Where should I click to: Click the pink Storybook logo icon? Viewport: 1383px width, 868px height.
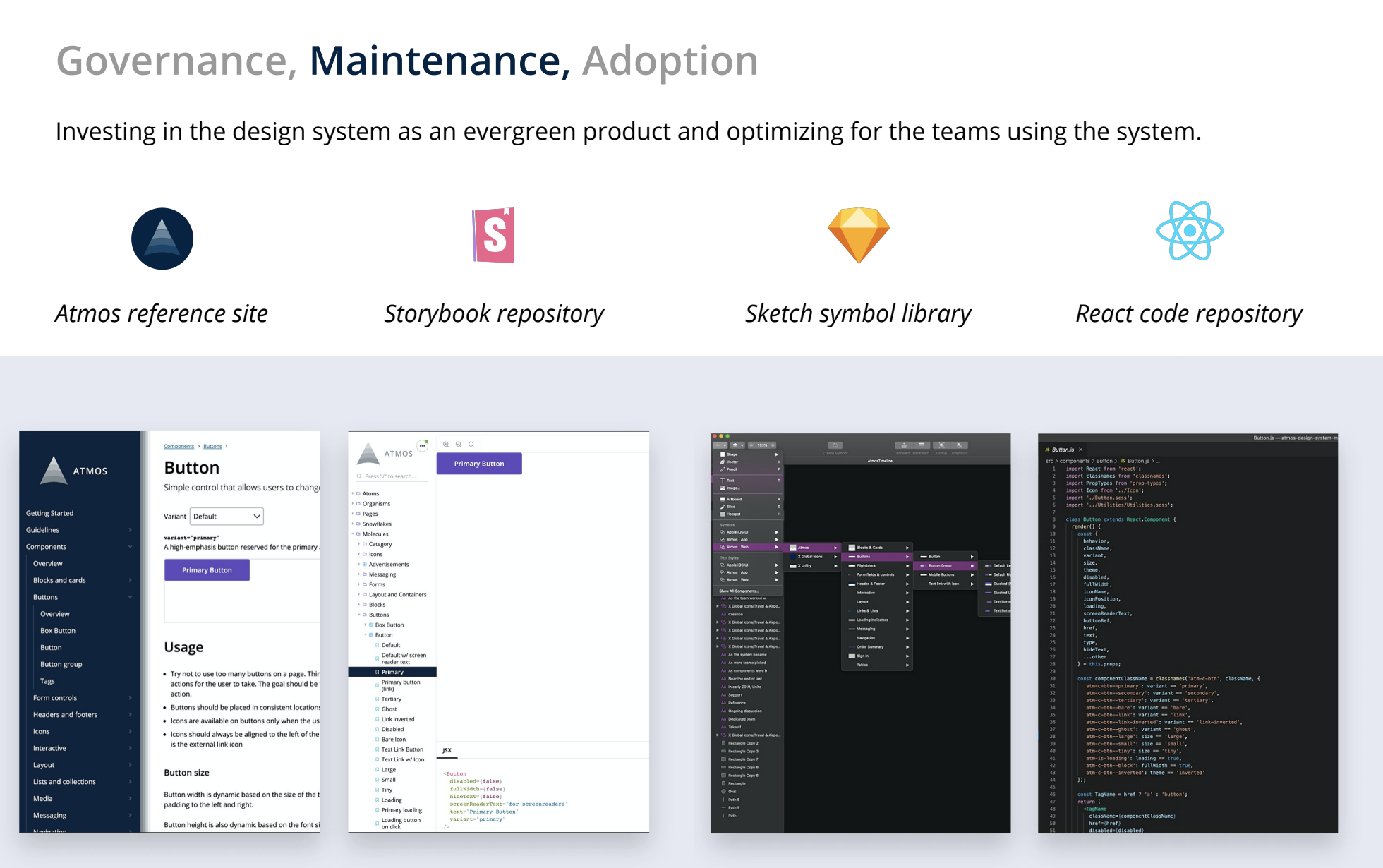[x=493, y=235]
